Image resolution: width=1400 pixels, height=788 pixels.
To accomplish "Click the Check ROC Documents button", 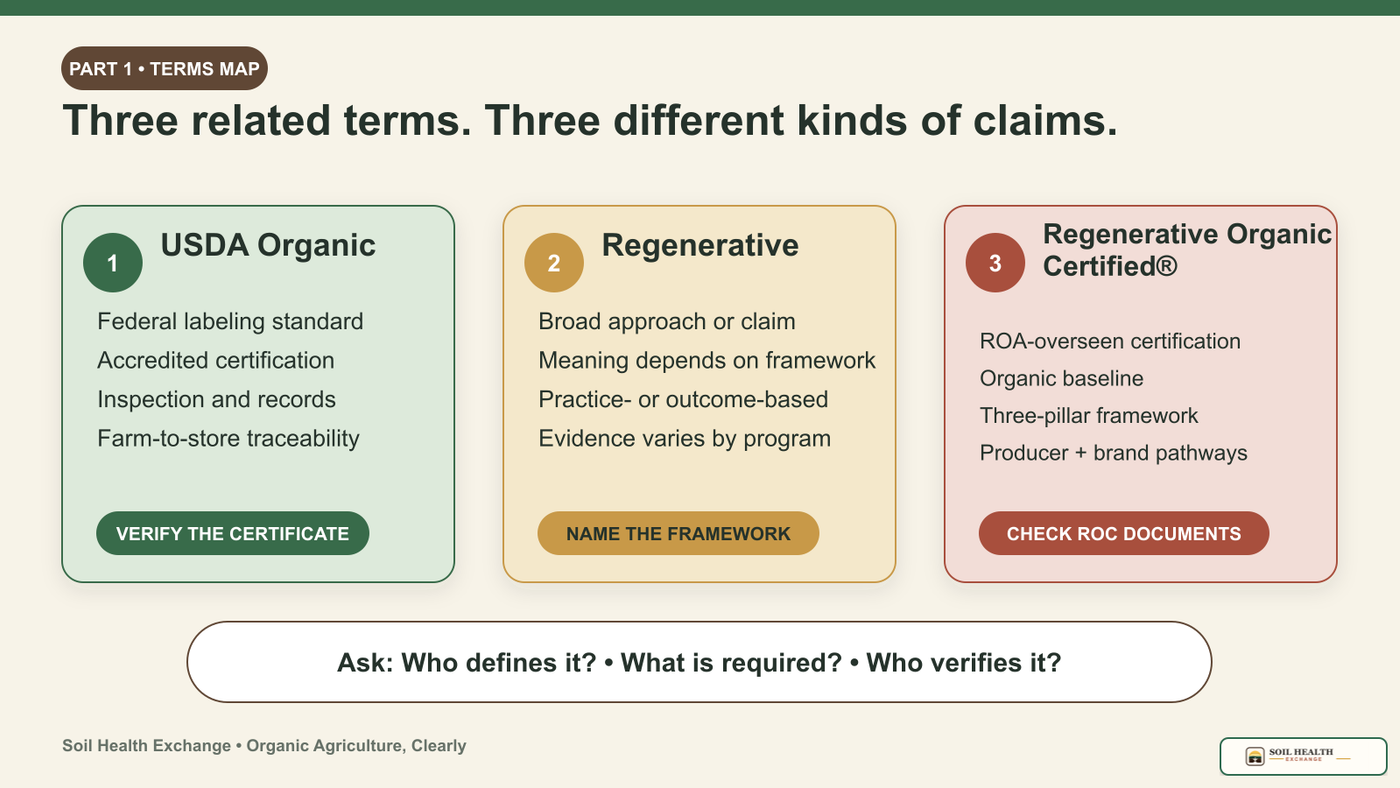I will coord(1123,534).
